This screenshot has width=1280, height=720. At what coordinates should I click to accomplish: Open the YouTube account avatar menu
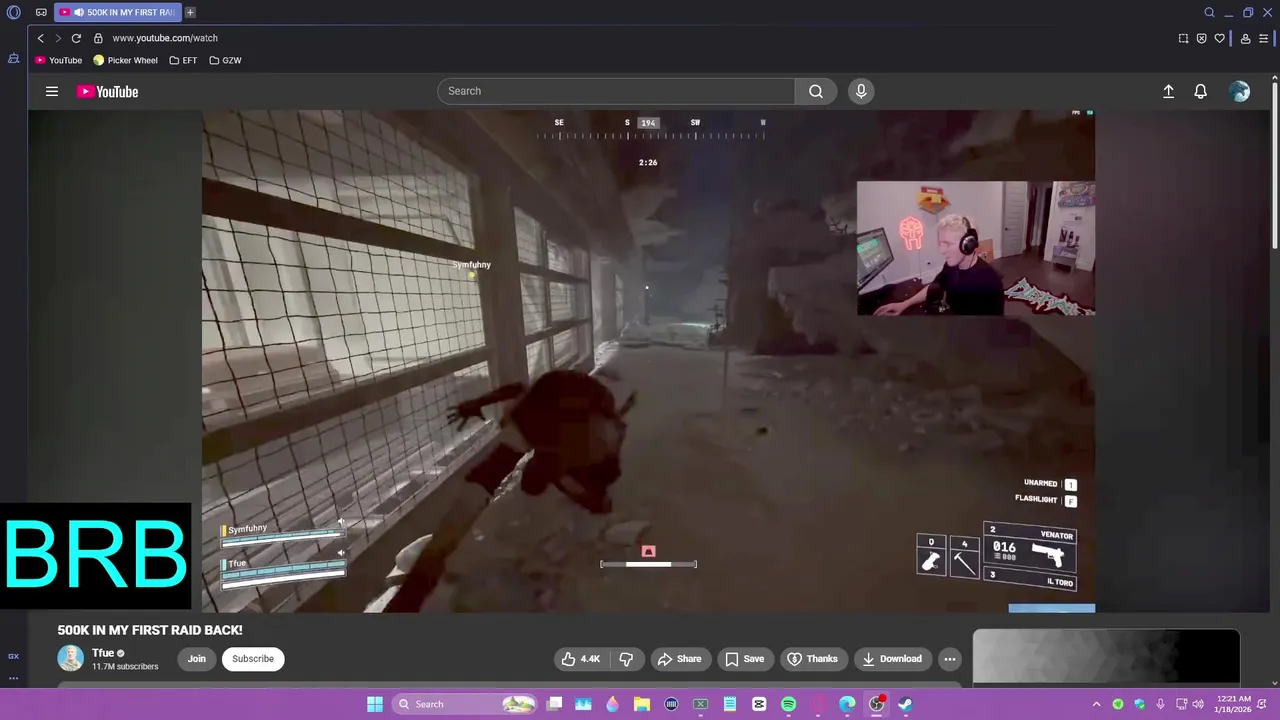[1240, 91]
